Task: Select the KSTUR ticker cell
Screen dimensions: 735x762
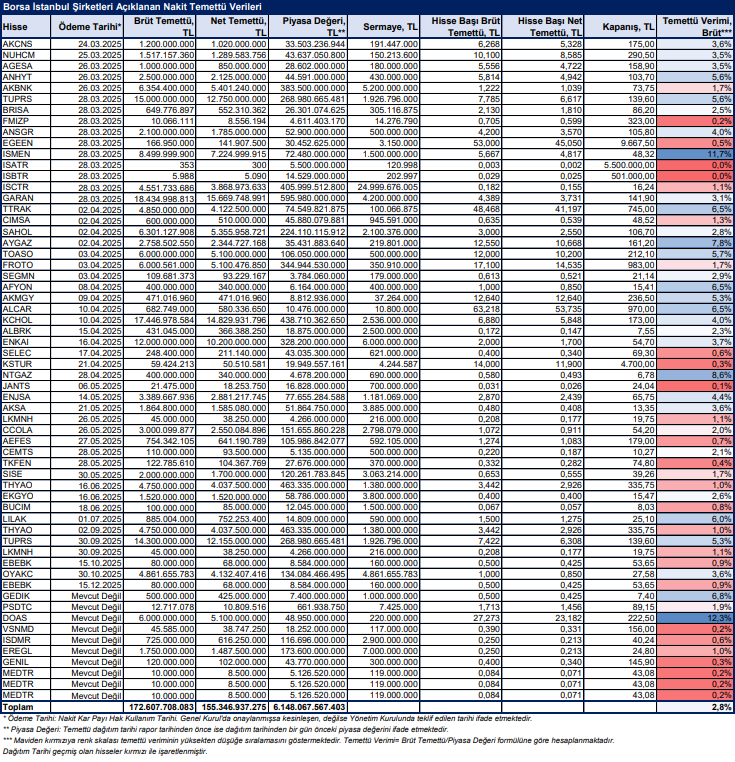Action: [x=26, y=364]
